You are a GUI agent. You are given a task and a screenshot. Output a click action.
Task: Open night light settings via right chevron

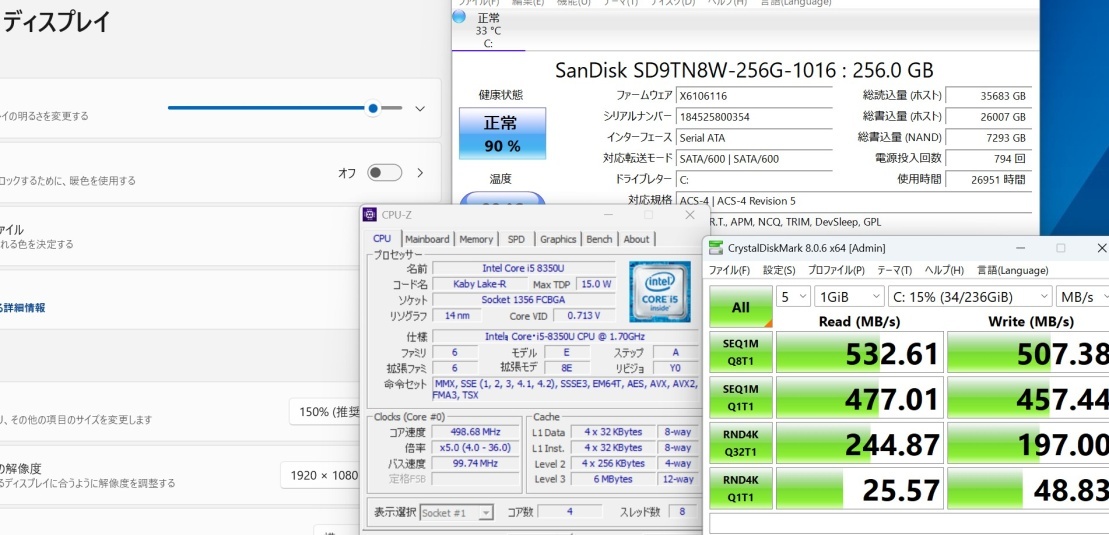coord(420,173)
